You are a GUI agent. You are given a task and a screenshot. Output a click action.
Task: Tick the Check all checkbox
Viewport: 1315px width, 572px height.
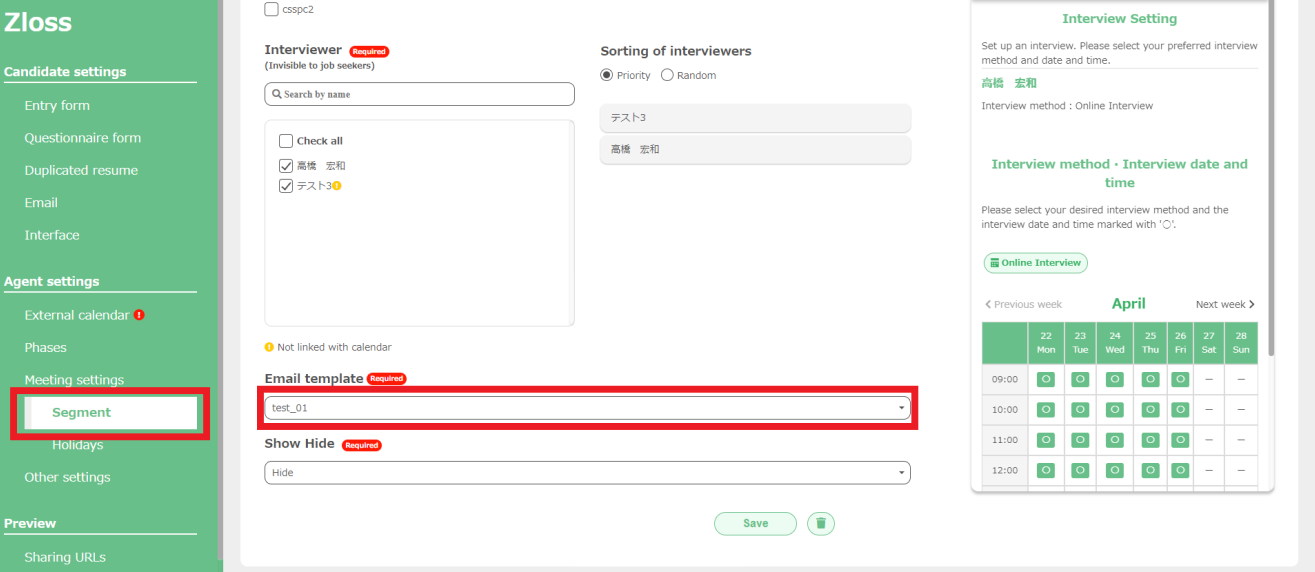(286, 141)
